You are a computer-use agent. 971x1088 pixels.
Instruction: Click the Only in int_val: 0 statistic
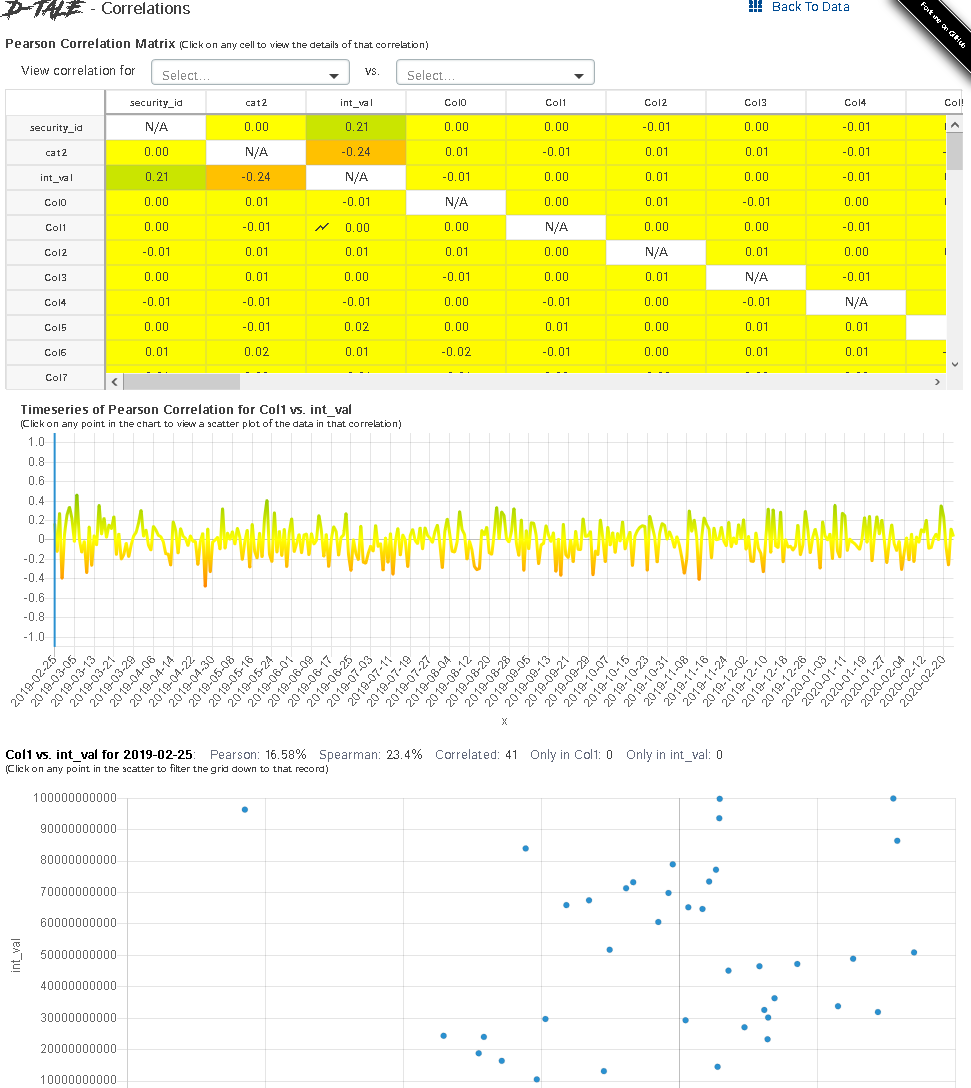click(674, 754)
